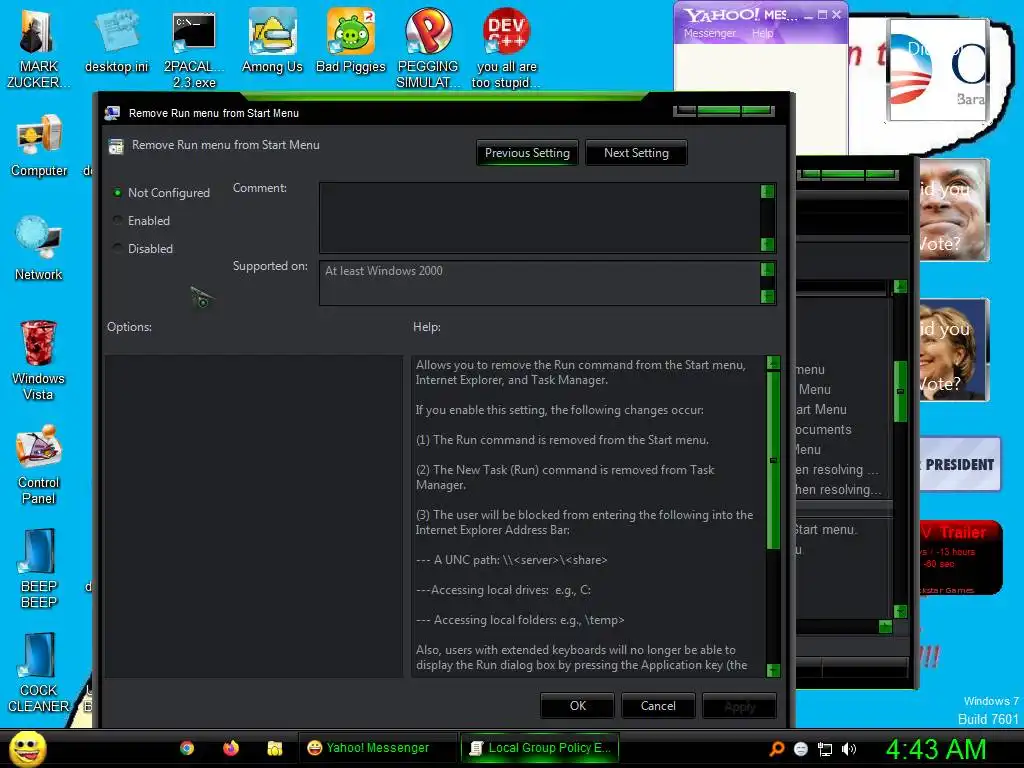Switch to Yahoo! Messenger taskbar button
Image resolution: width=1024 pixels, height=768 pixels.
[x=377, y=748]
